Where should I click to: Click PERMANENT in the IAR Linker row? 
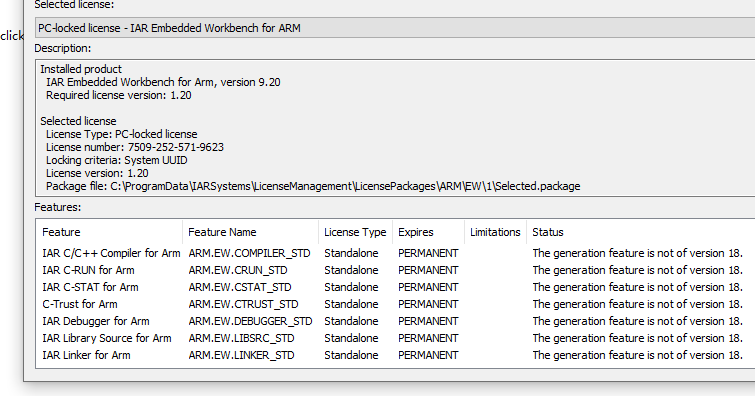point(428,355)
